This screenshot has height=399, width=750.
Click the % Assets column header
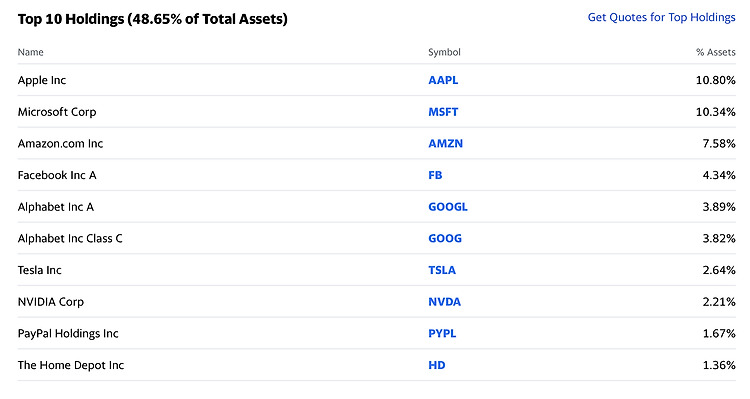coord(716,52)
